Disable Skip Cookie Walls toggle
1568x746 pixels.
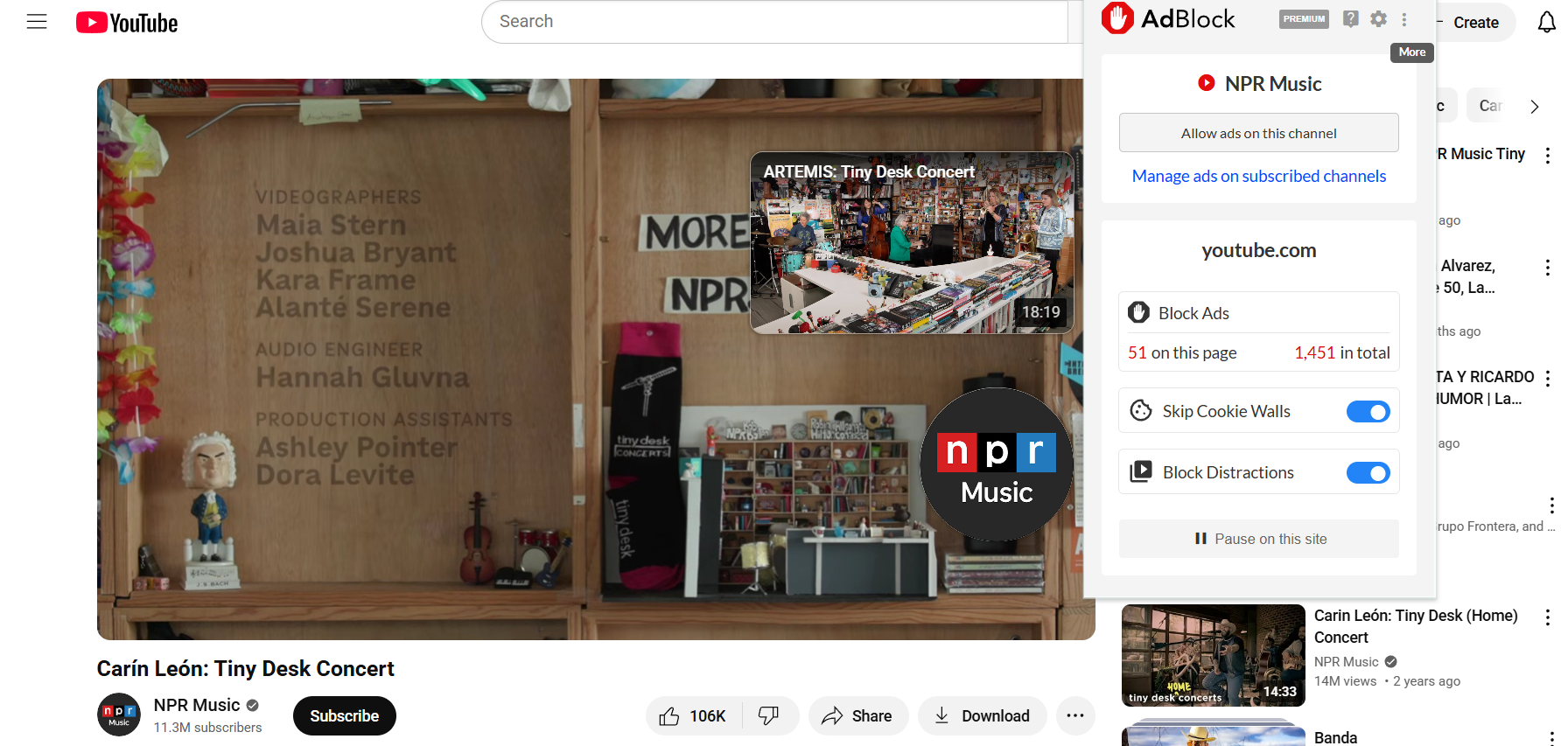point(1368,412)
